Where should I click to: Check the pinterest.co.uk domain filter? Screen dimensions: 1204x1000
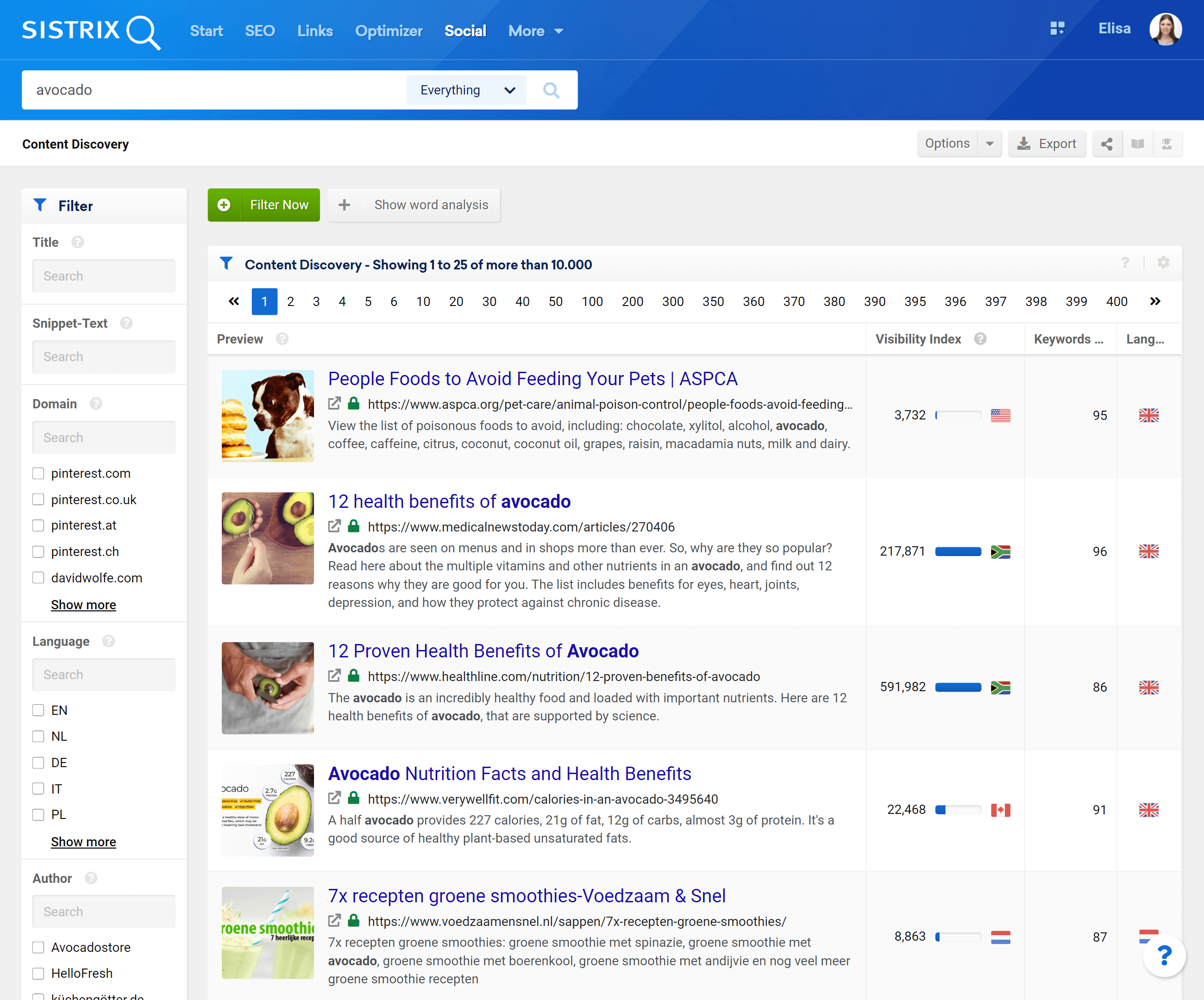point(38,500)
